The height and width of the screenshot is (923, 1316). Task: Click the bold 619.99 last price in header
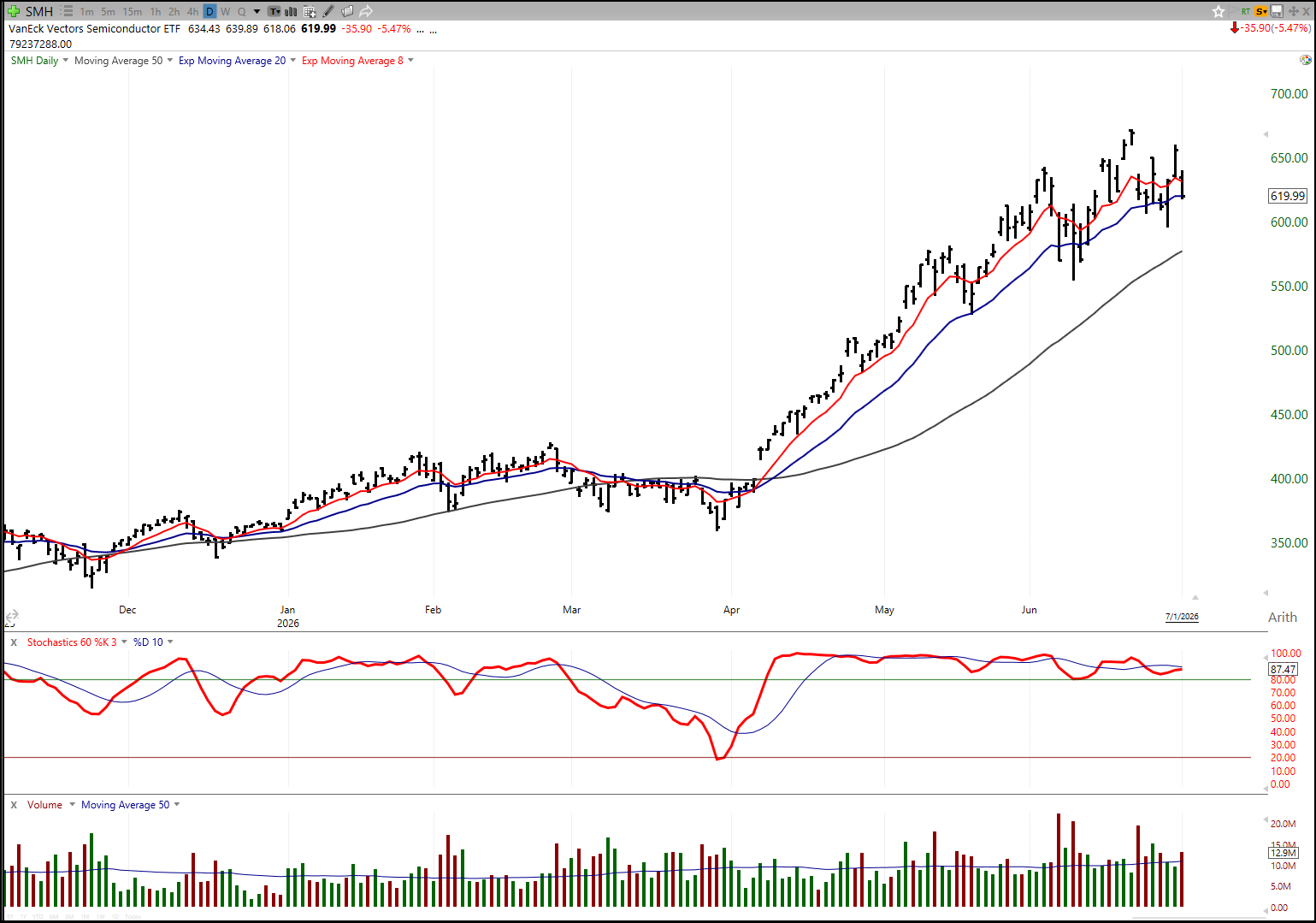coord(318,28)
